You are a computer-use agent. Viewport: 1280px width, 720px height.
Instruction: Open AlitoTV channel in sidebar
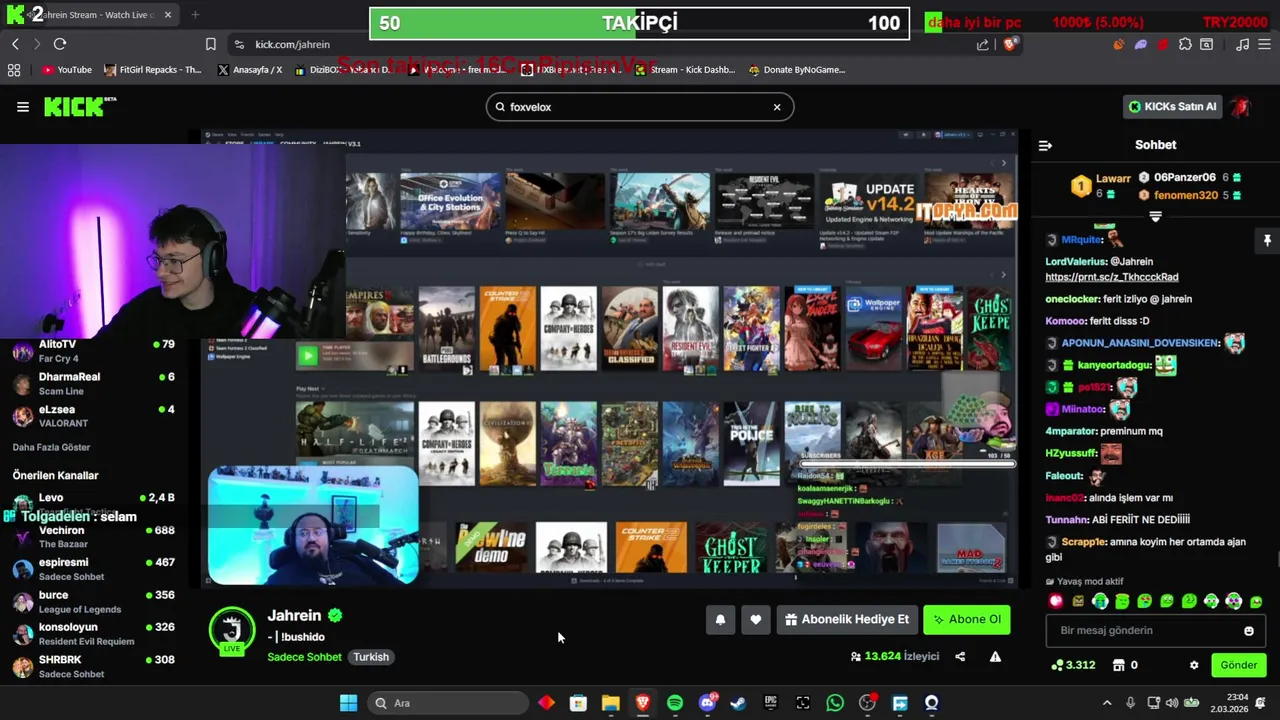click(x=93, y=351)
